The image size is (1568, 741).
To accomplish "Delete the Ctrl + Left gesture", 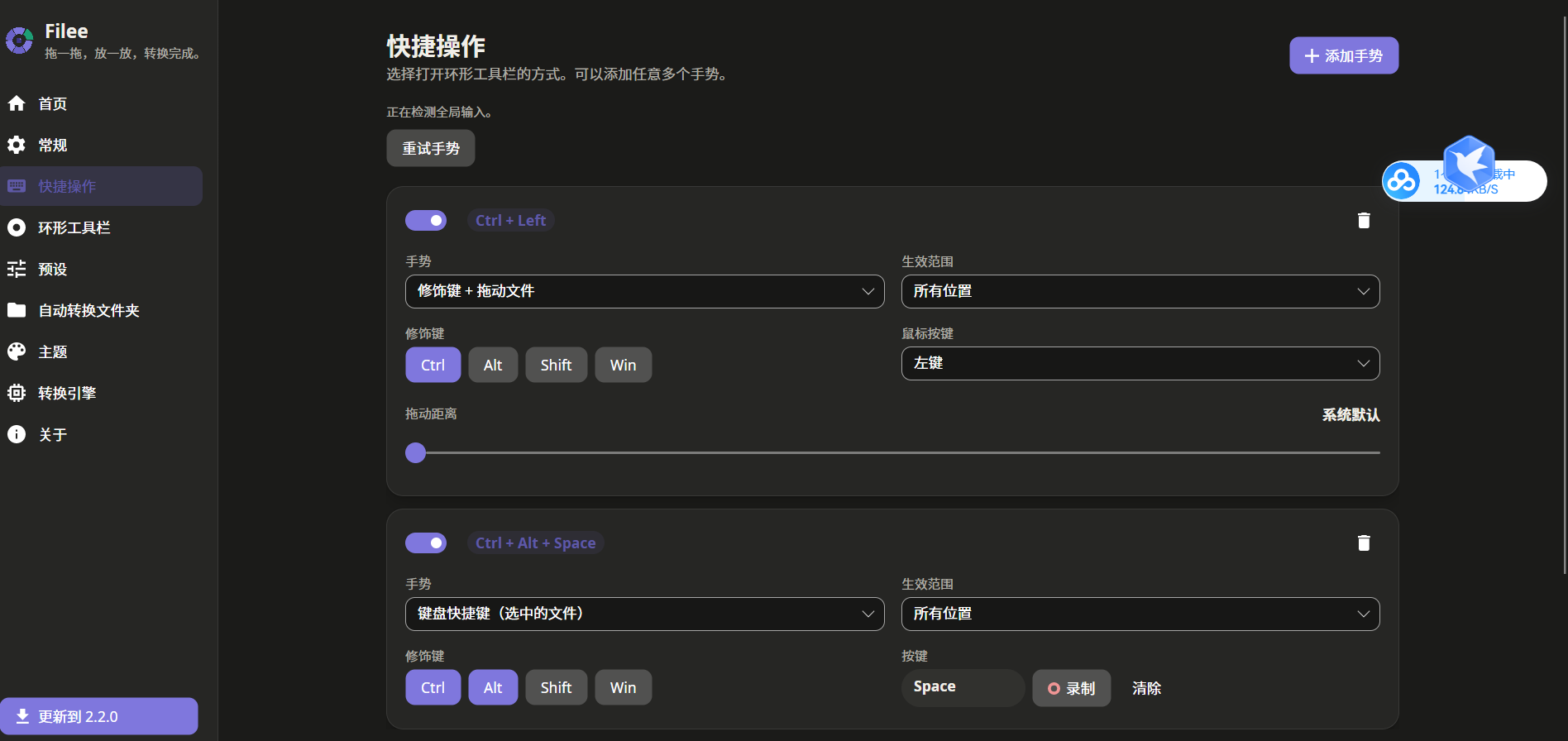I will pos(1364,221).
